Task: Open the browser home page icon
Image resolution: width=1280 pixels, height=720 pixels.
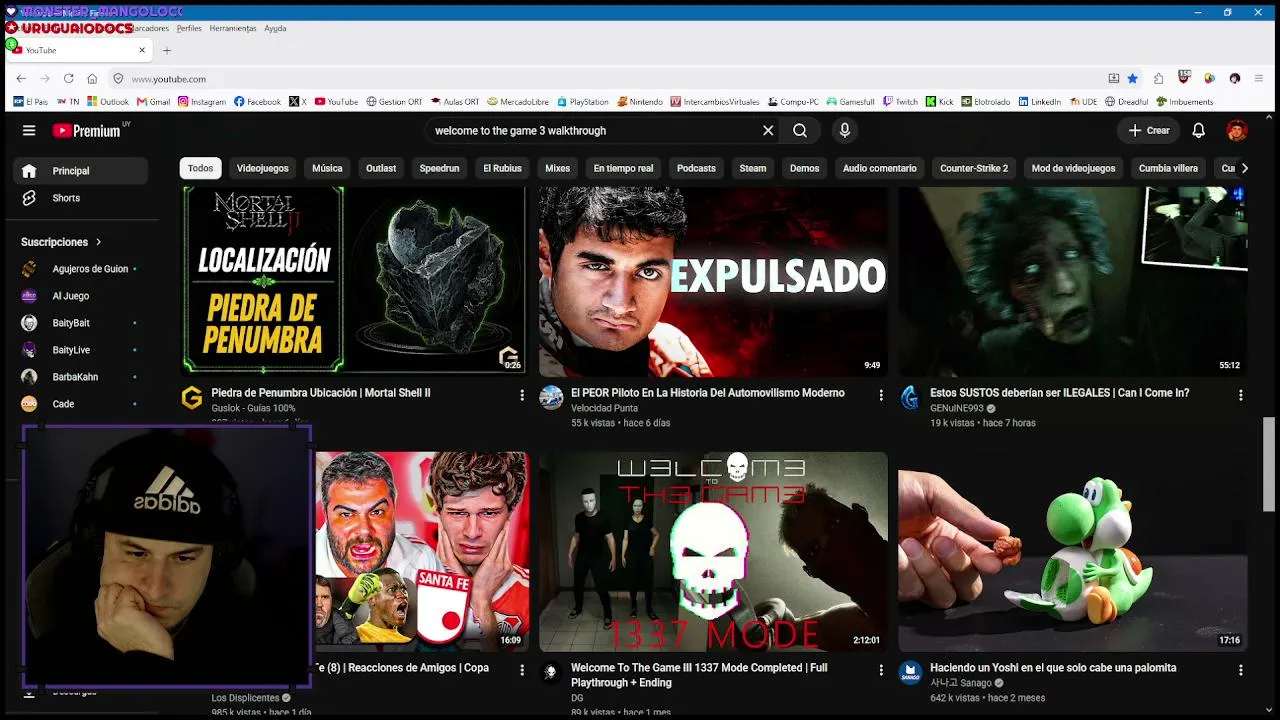Action: click(92, 78)
